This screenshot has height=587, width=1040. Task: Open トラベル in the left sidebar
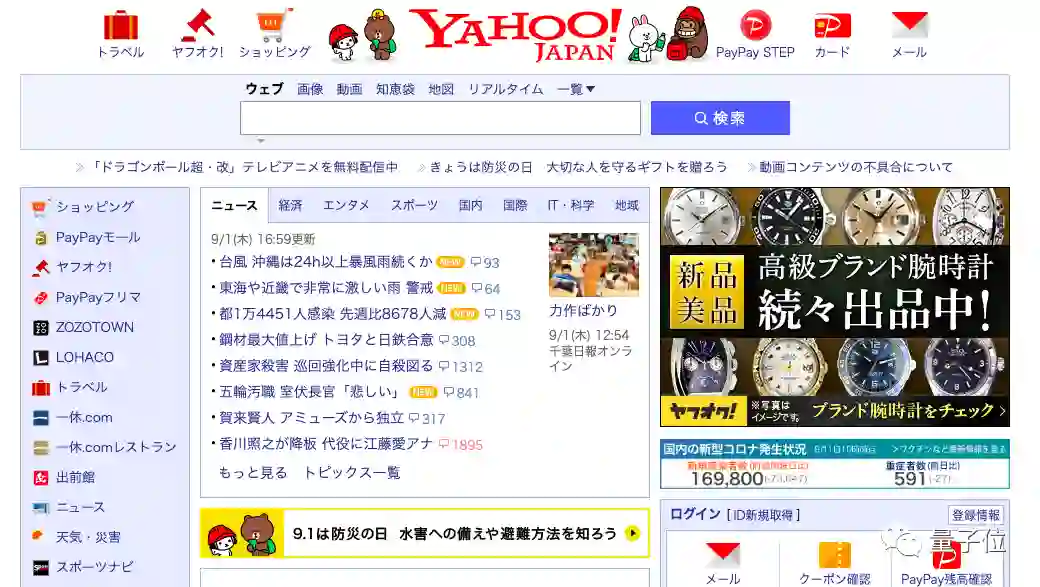[82, 387]
